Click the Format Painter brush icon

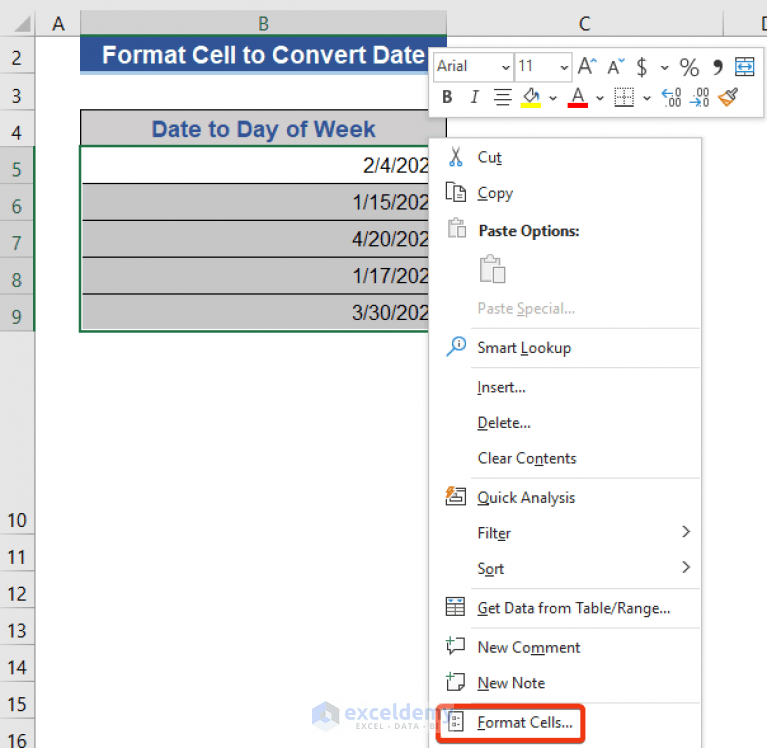click(728, 97)
